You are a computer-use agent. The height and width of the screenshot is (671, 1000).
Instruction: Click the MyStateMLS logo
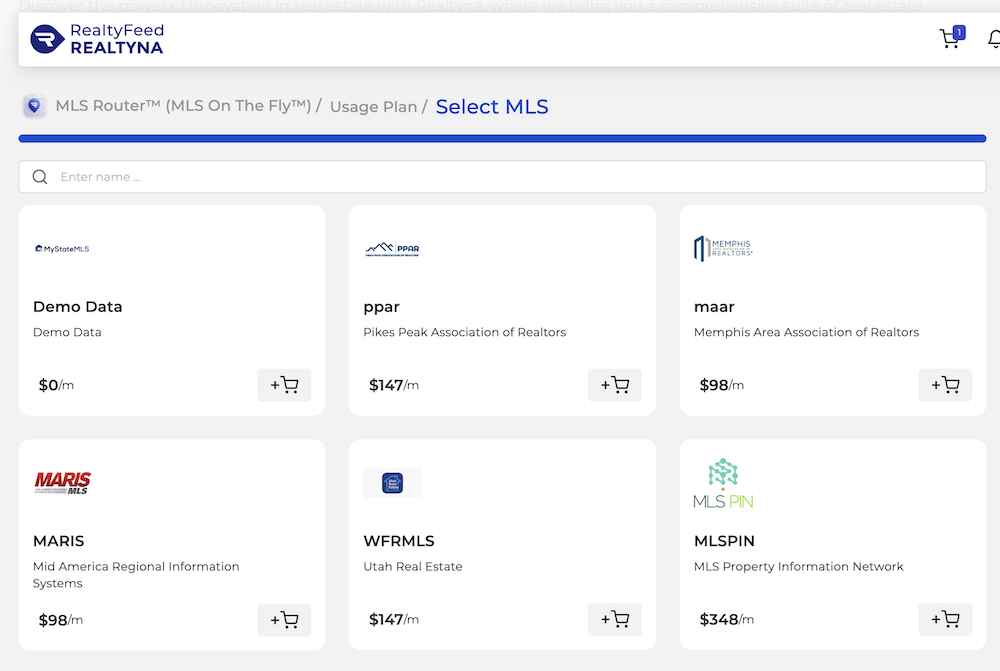(x=62, y=249)
